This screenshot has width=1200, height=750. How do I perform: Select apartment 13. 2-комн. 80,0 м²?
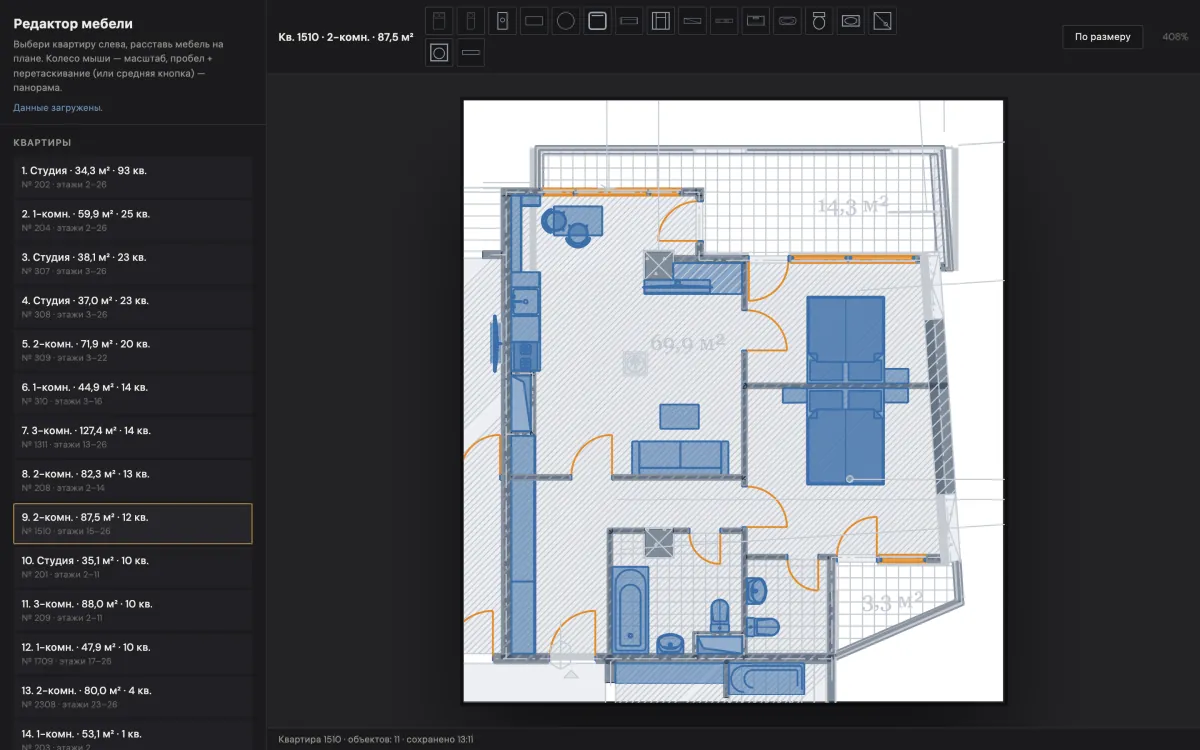point(133,697)
